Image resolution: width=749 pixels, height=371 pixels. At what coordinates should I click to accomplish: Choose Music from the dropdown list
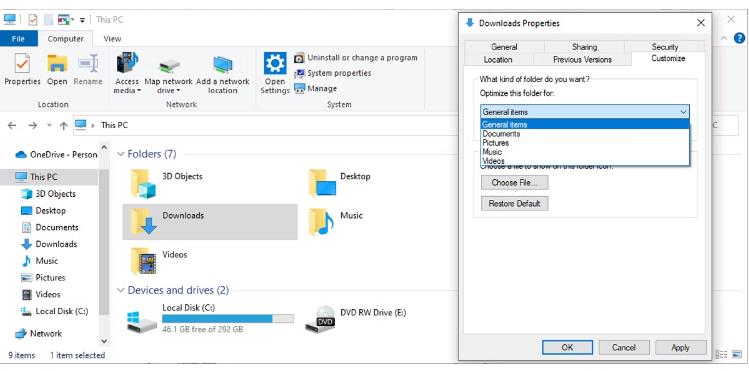[x=585, y=152]
